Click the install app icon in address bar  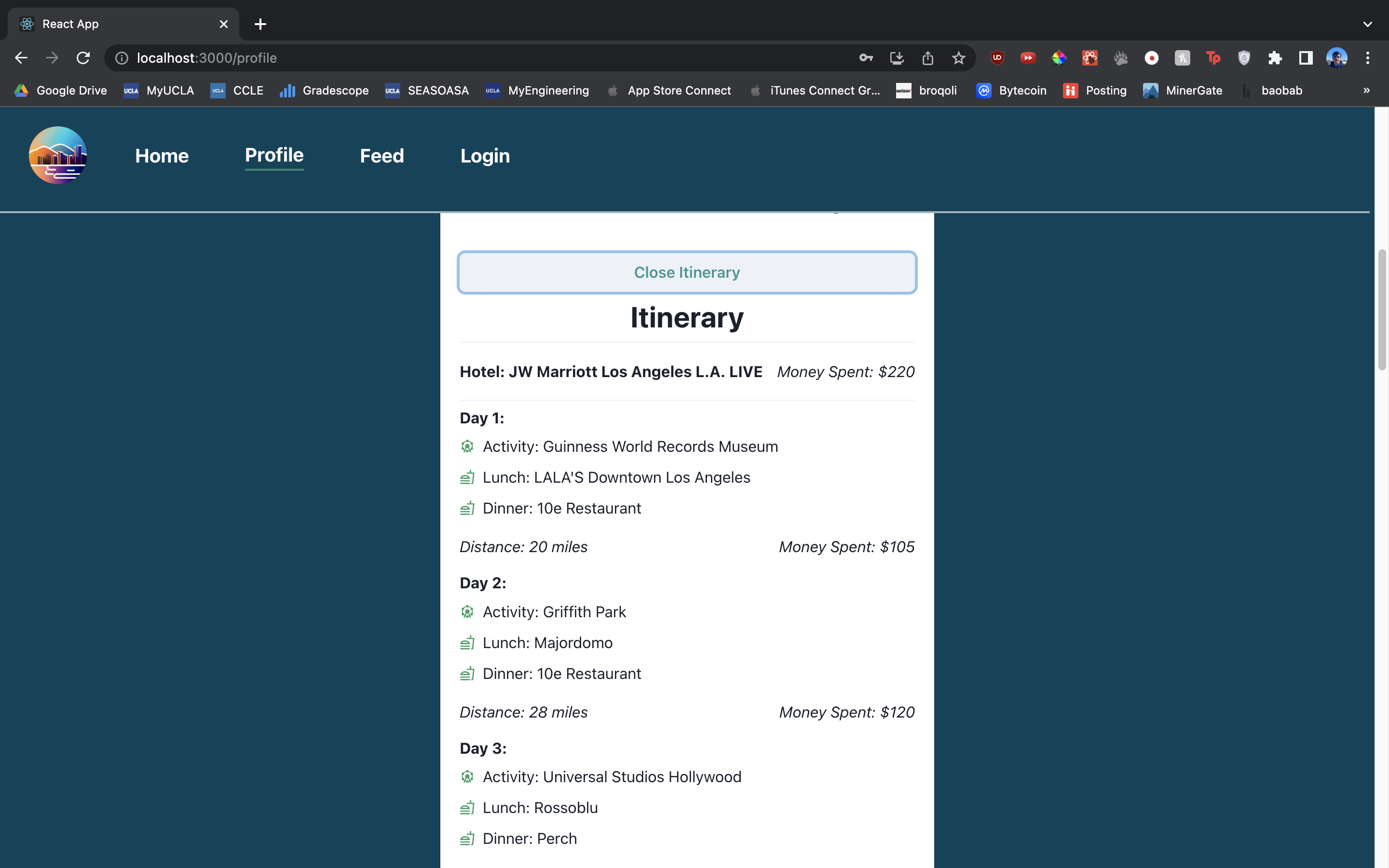(x=897, y=58)
